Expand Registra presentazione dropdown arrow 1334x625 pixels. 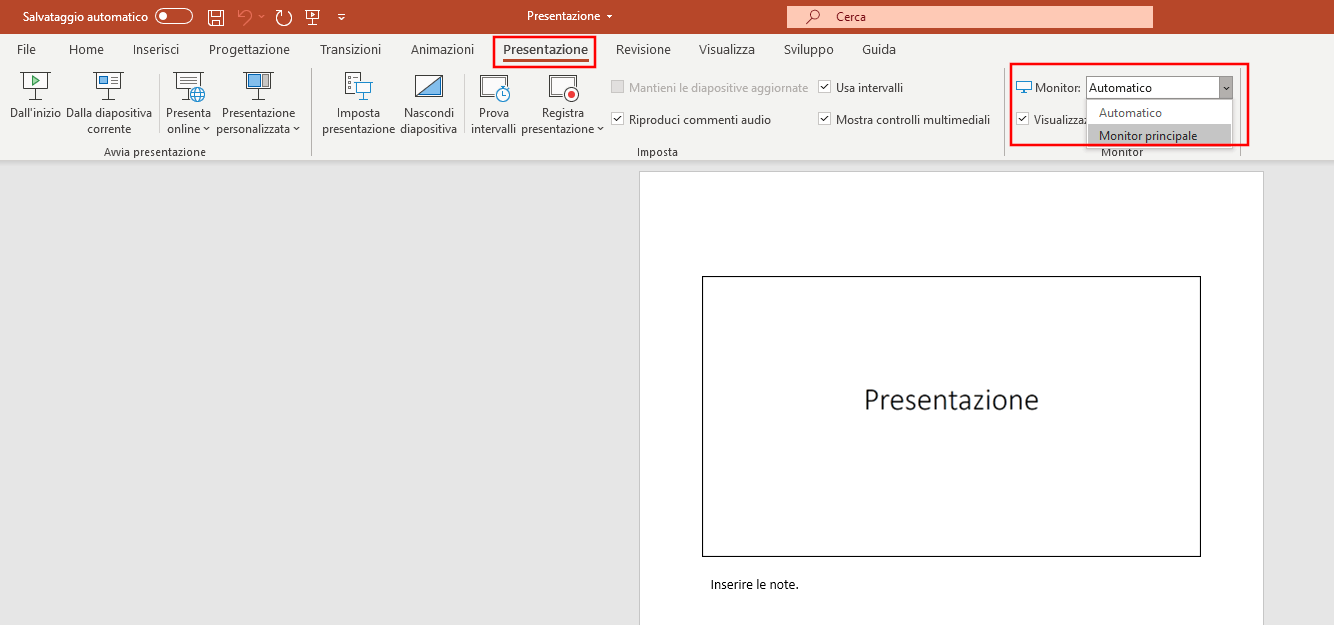click(x=600, y=129)
